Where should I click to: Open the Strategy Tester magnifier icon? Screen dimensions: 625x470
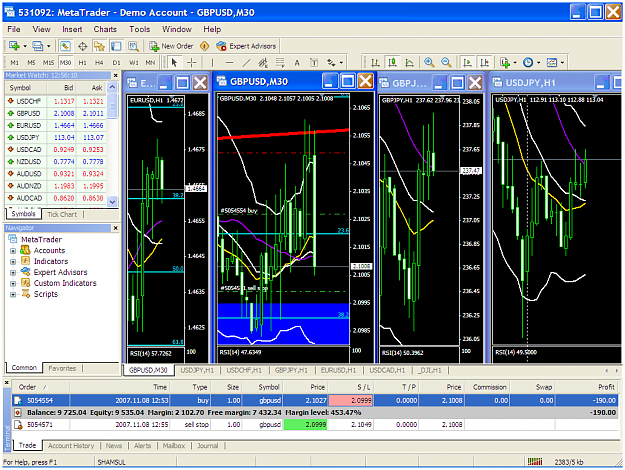133,46
